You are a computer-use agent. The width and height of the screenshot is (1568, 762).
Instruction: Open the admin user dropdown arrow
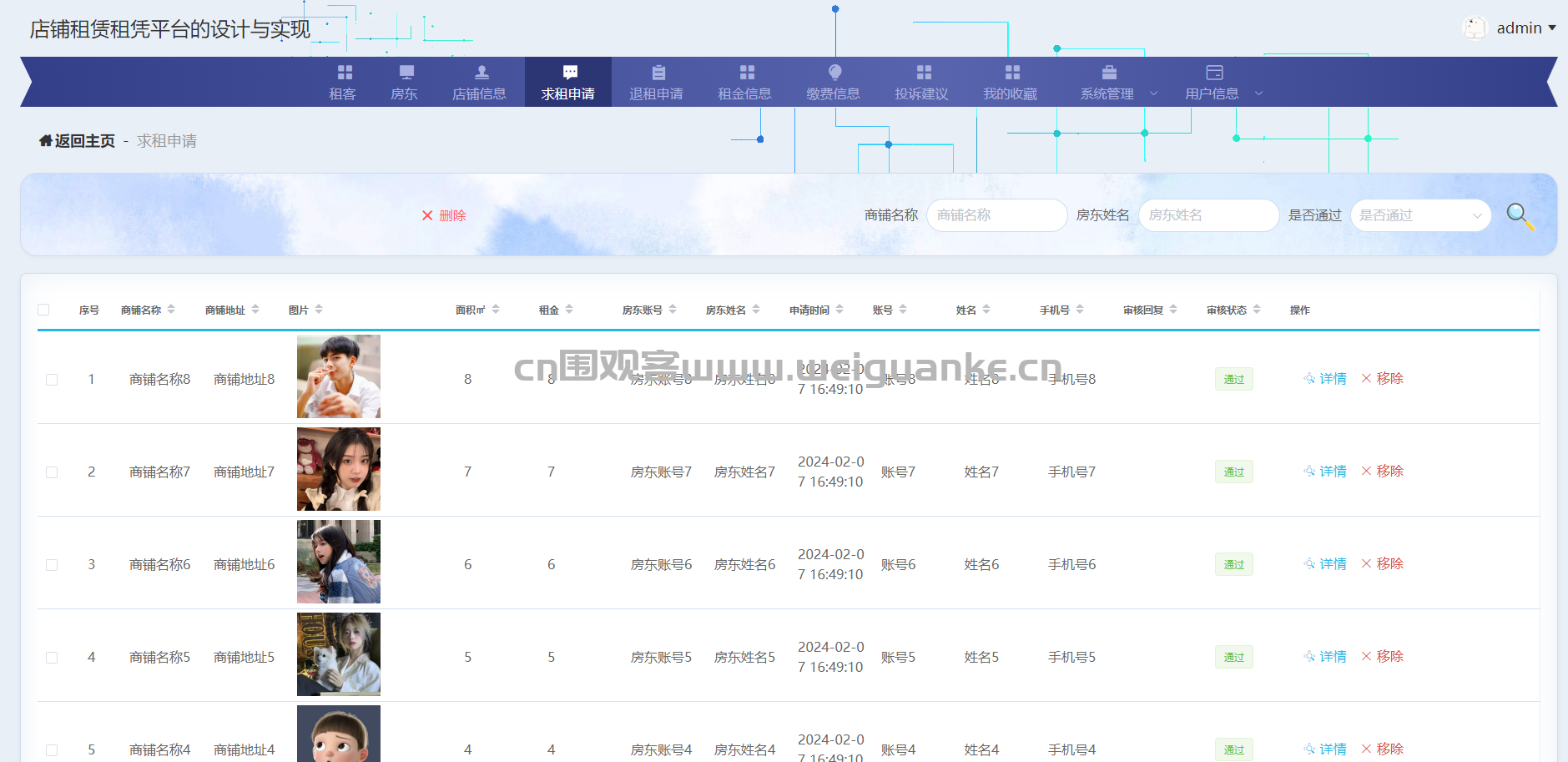1552,28
